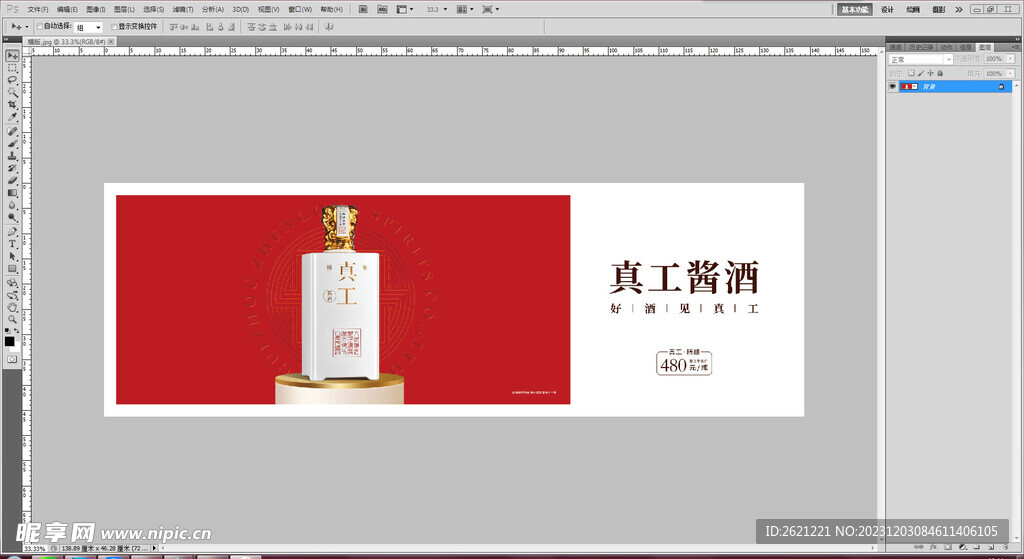Switch to the 设计 workspace

click(887, 9)
